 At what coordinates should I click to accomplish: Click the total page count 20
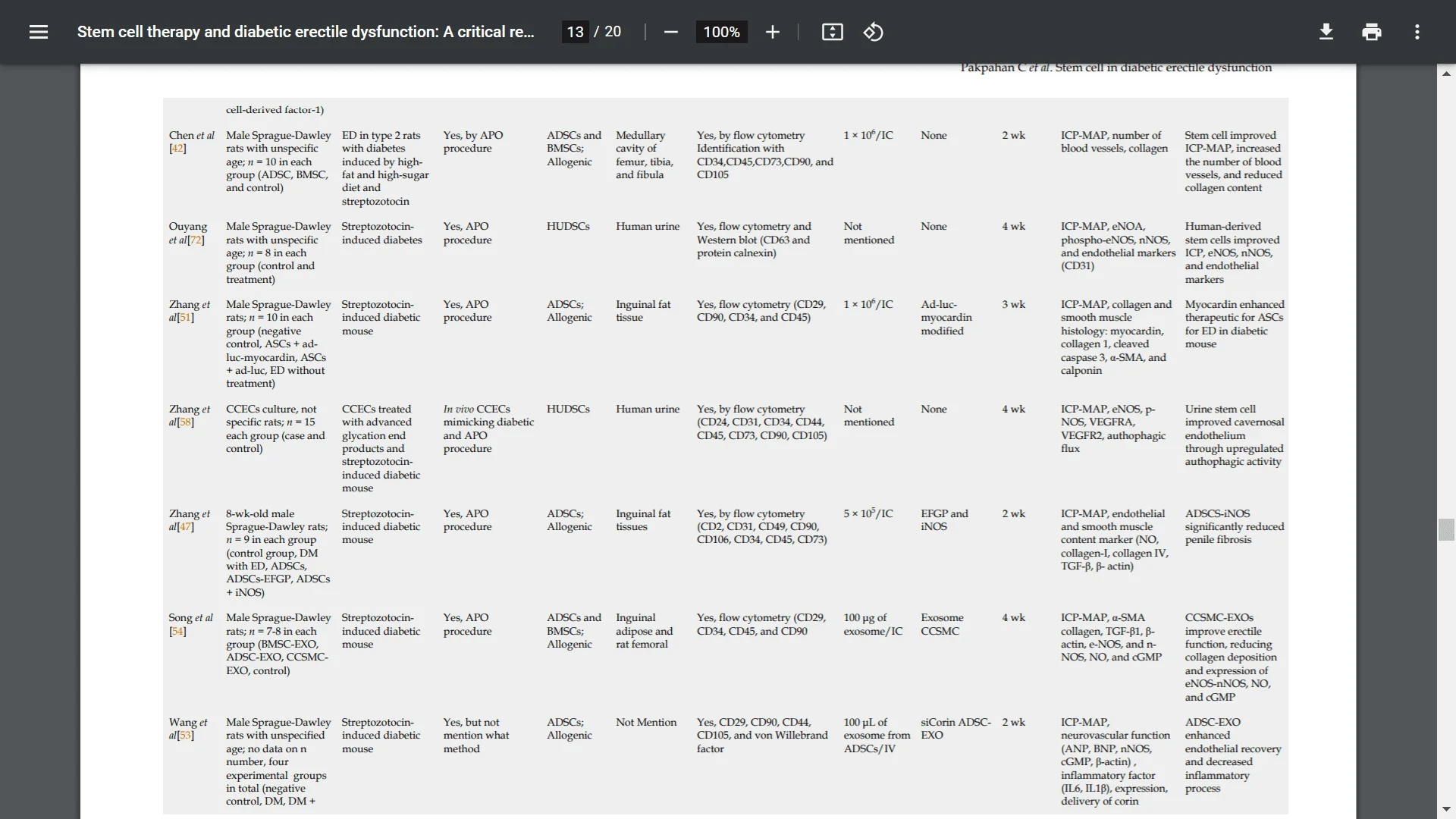tap(613, 32)
